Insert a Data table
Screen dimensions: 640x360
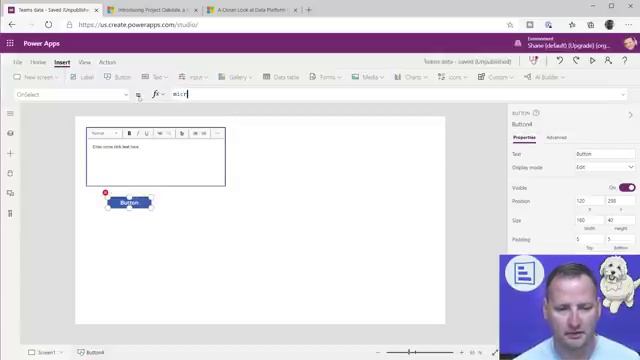[281, 77]
